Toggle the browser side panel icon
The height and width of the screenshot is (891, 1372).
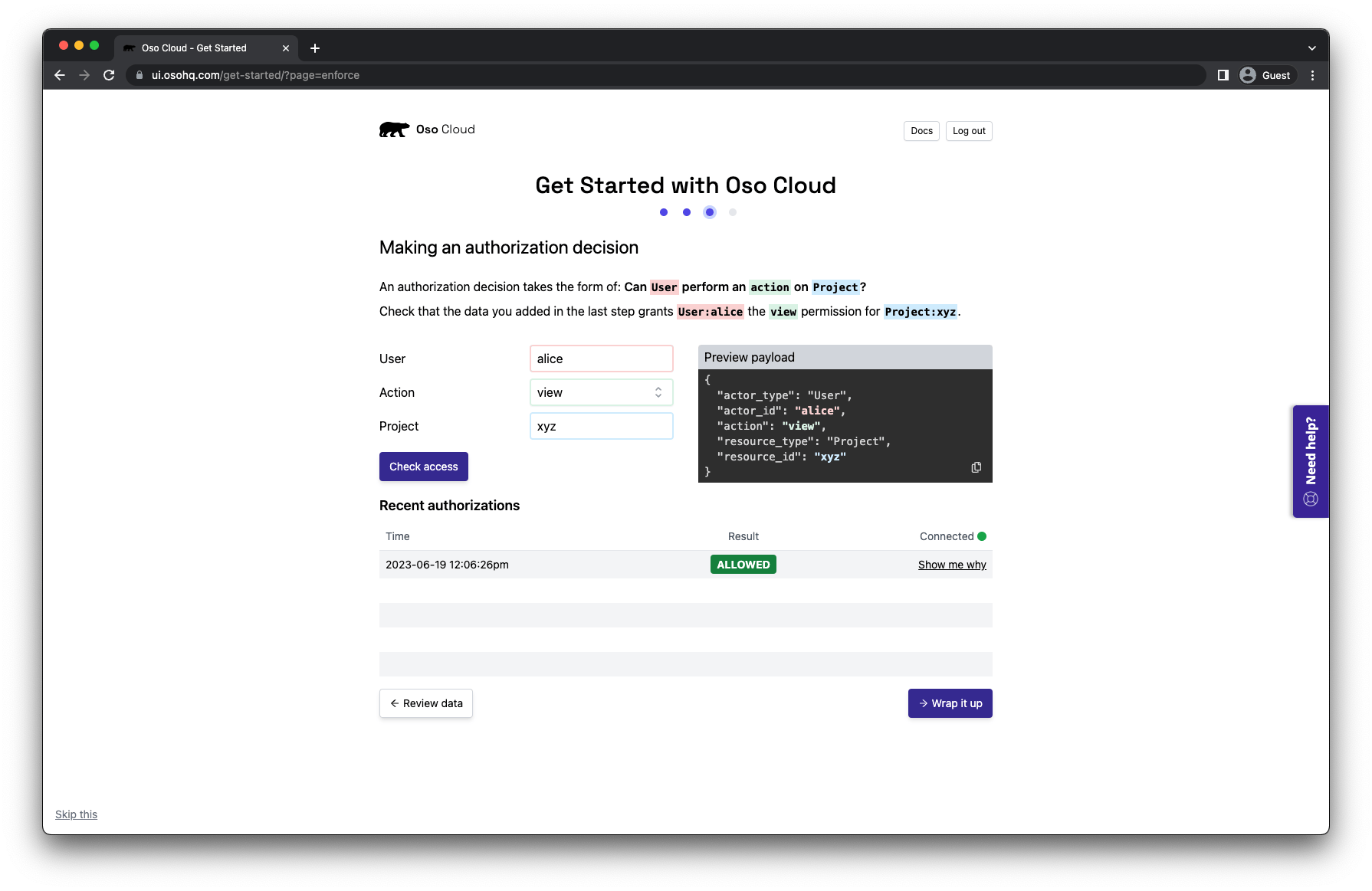click(1223, 75)
